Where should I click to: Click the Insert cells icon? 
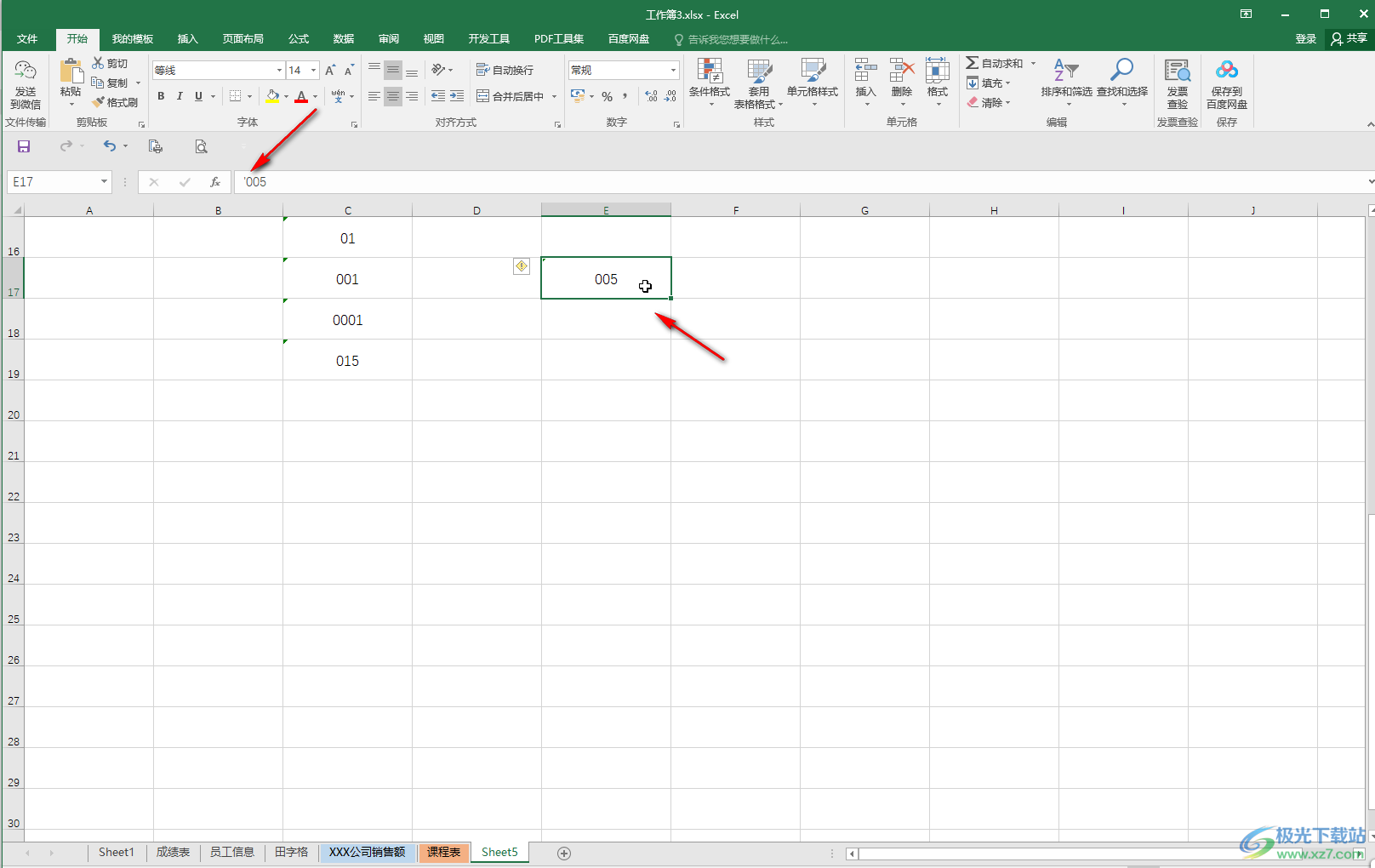click(865, 71)
